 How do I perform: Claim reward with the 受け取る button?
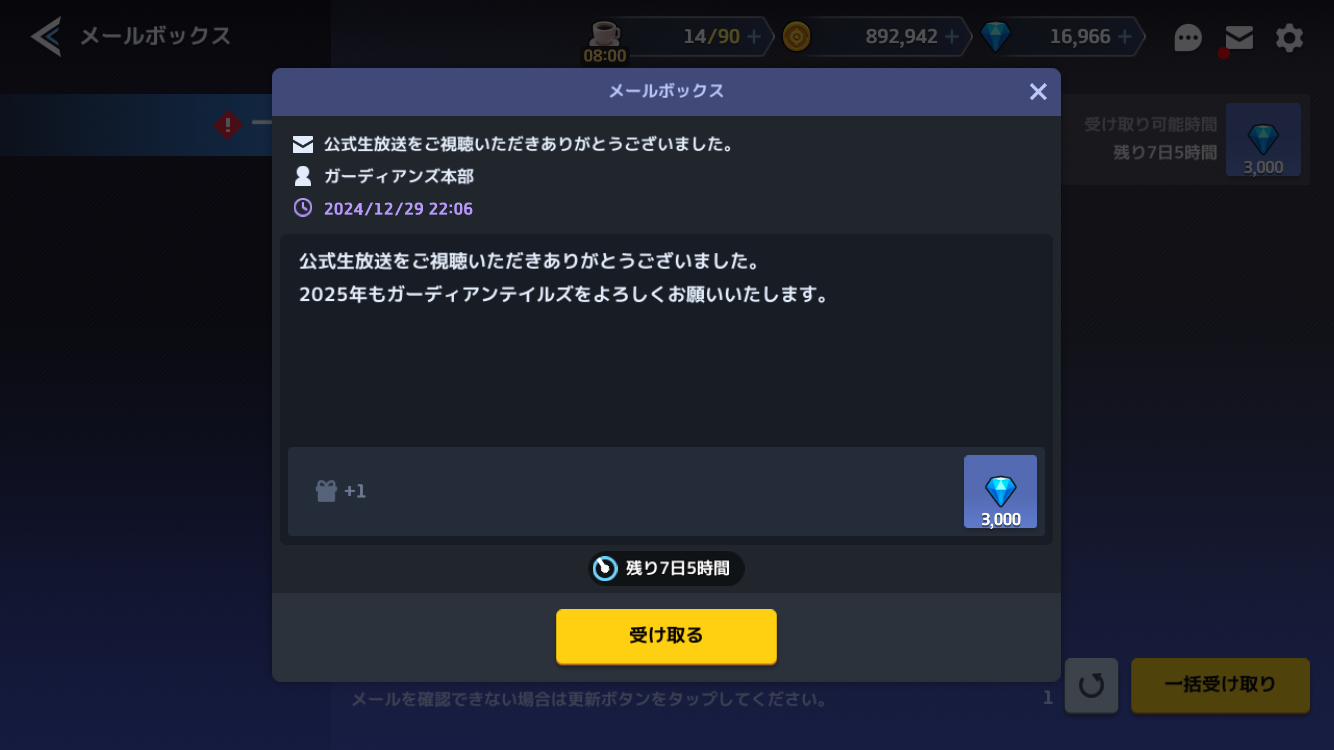pos(666,636)
